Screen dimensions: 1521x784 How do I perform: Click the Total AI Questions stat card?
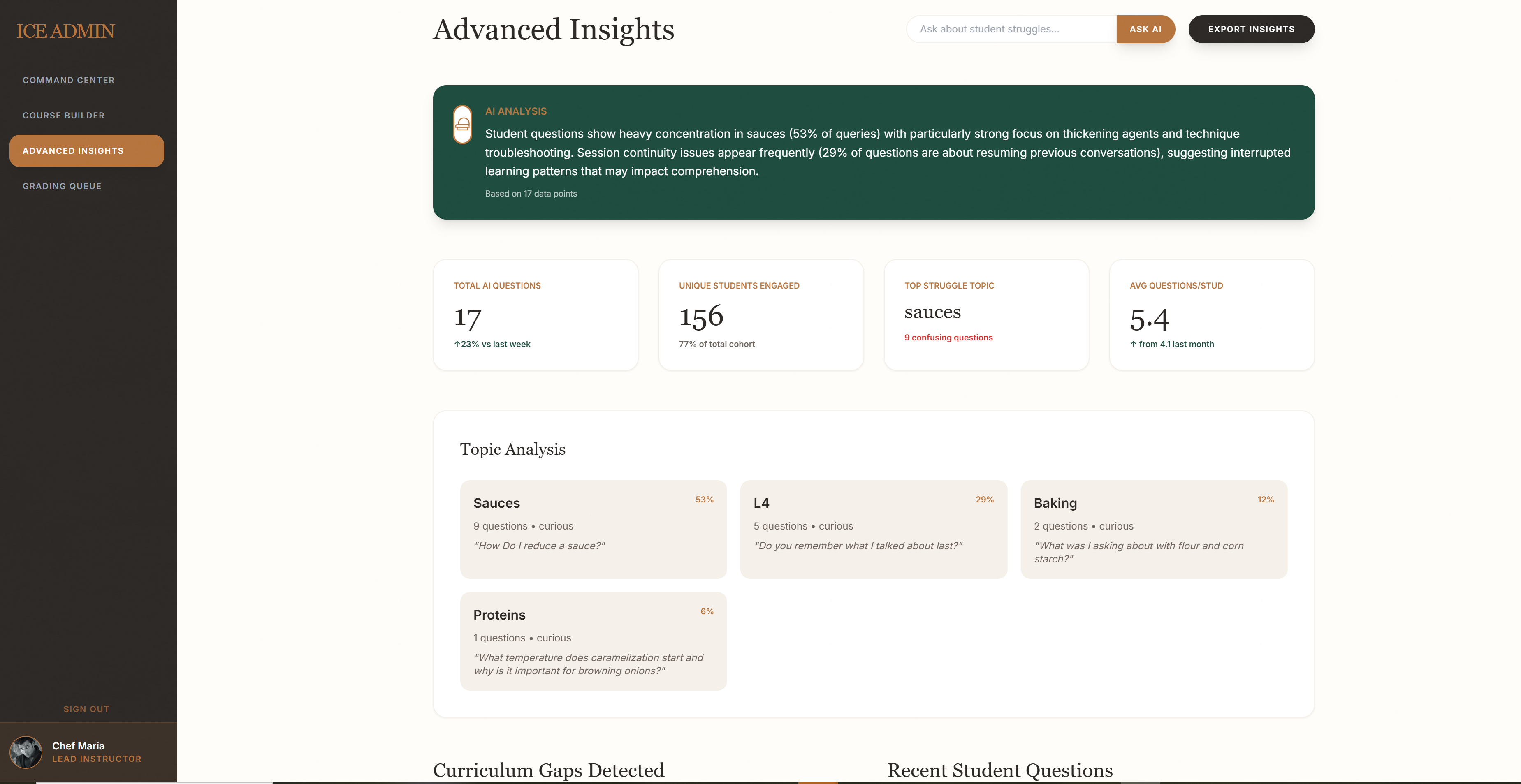coord(536,315)
